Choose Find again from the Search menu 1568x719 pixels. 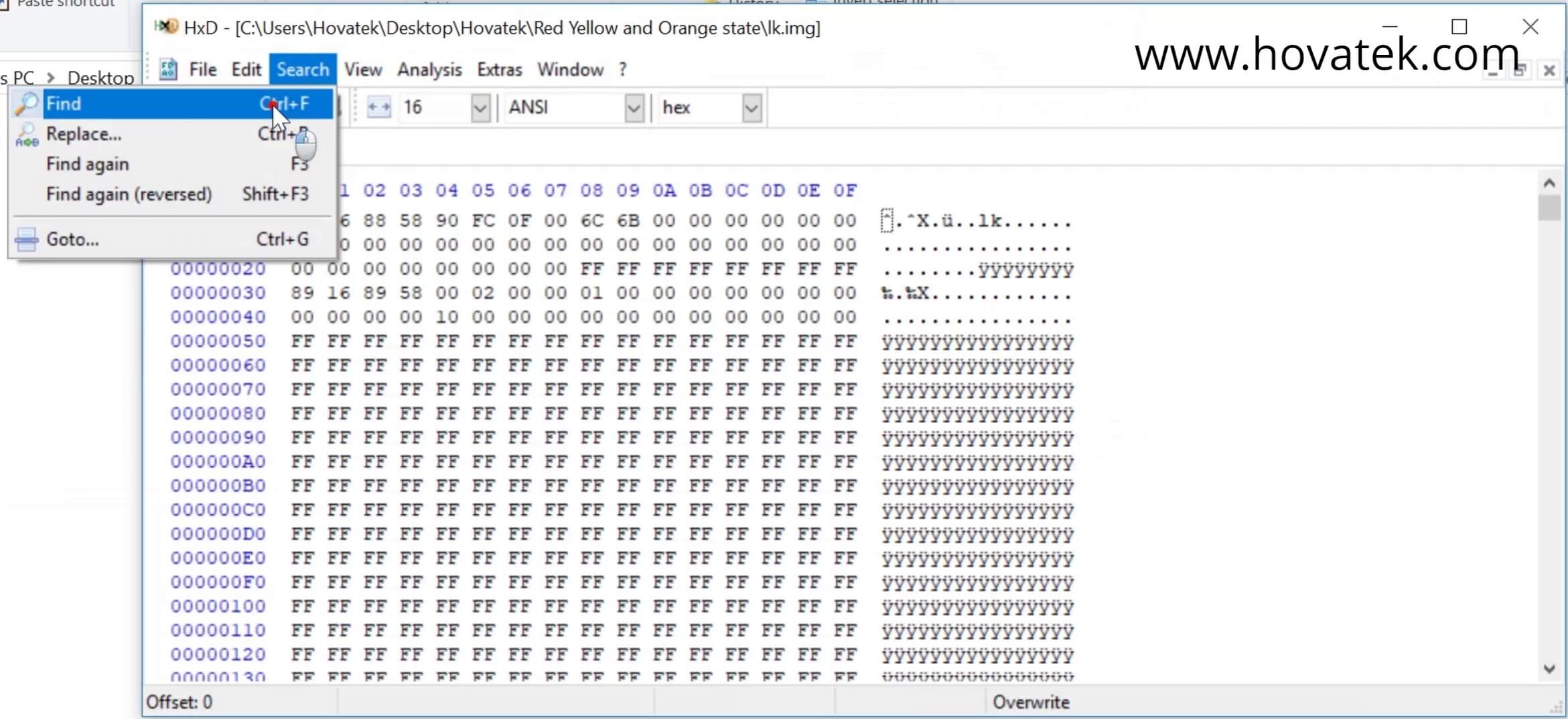click(87, 164)
